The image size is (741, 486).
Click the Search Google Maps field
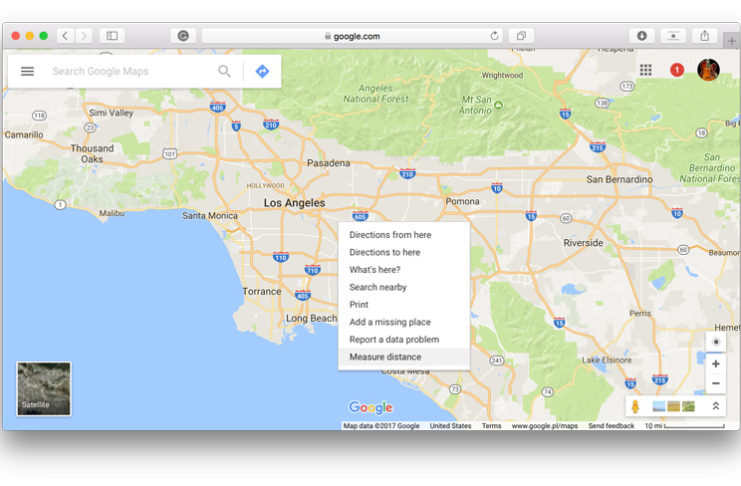pyautogui.click(x=130, y=72)
